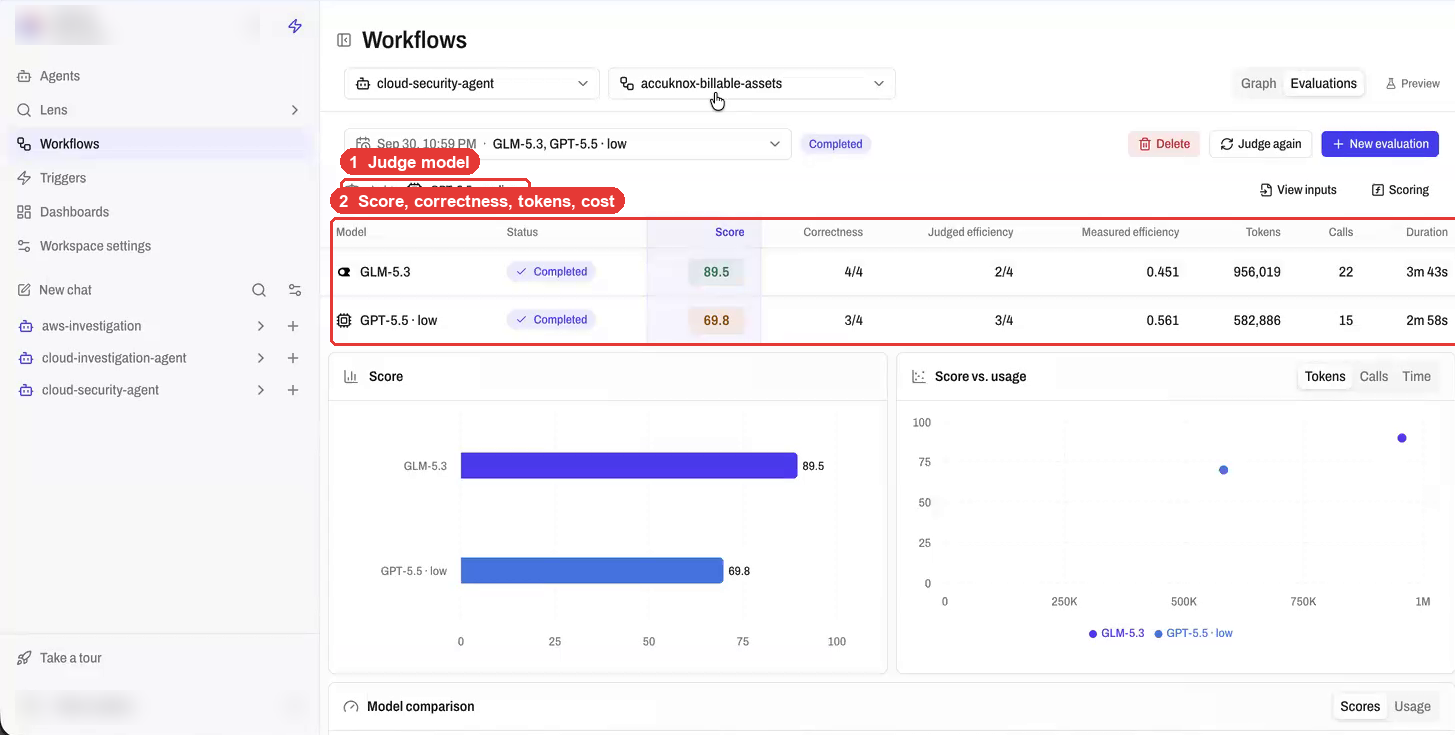
Task: Switch to the Graph view toggle
Action: click(1259, 84)
